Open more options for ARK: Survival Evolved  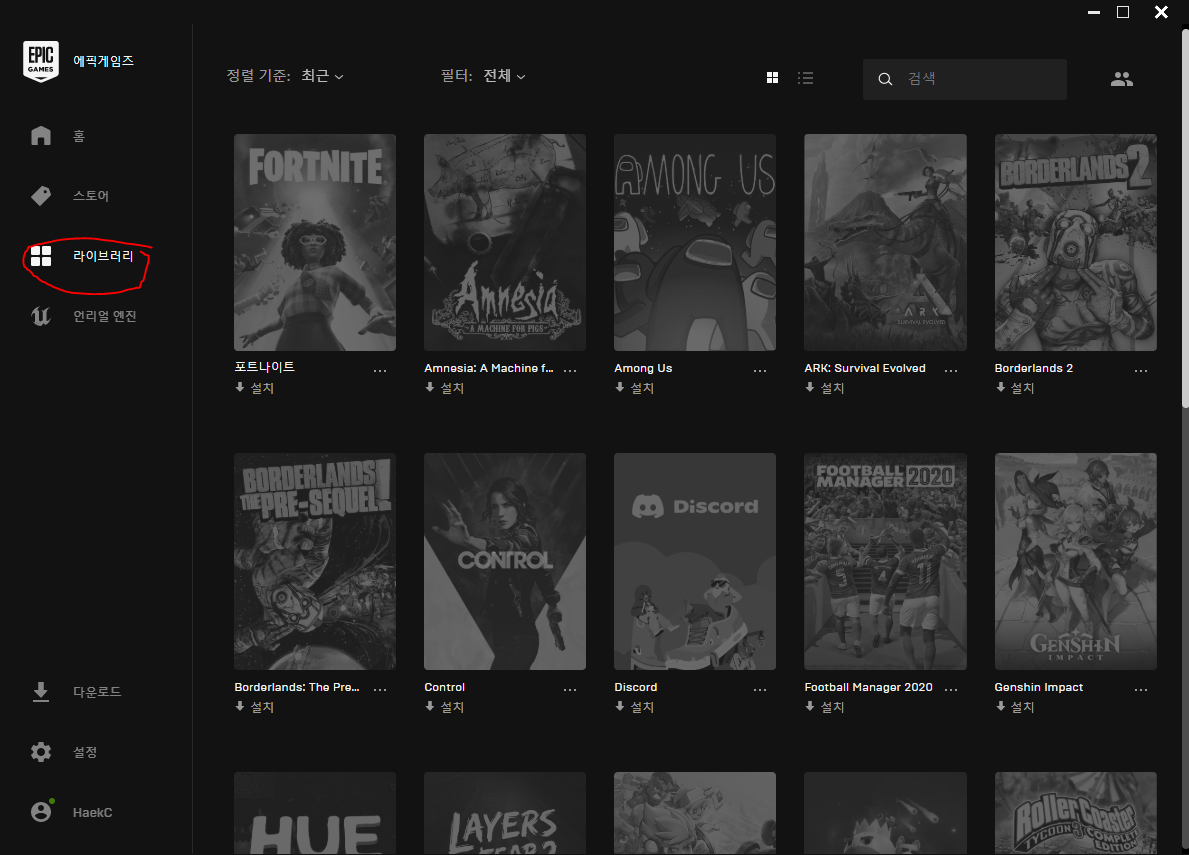click(951, 371)
